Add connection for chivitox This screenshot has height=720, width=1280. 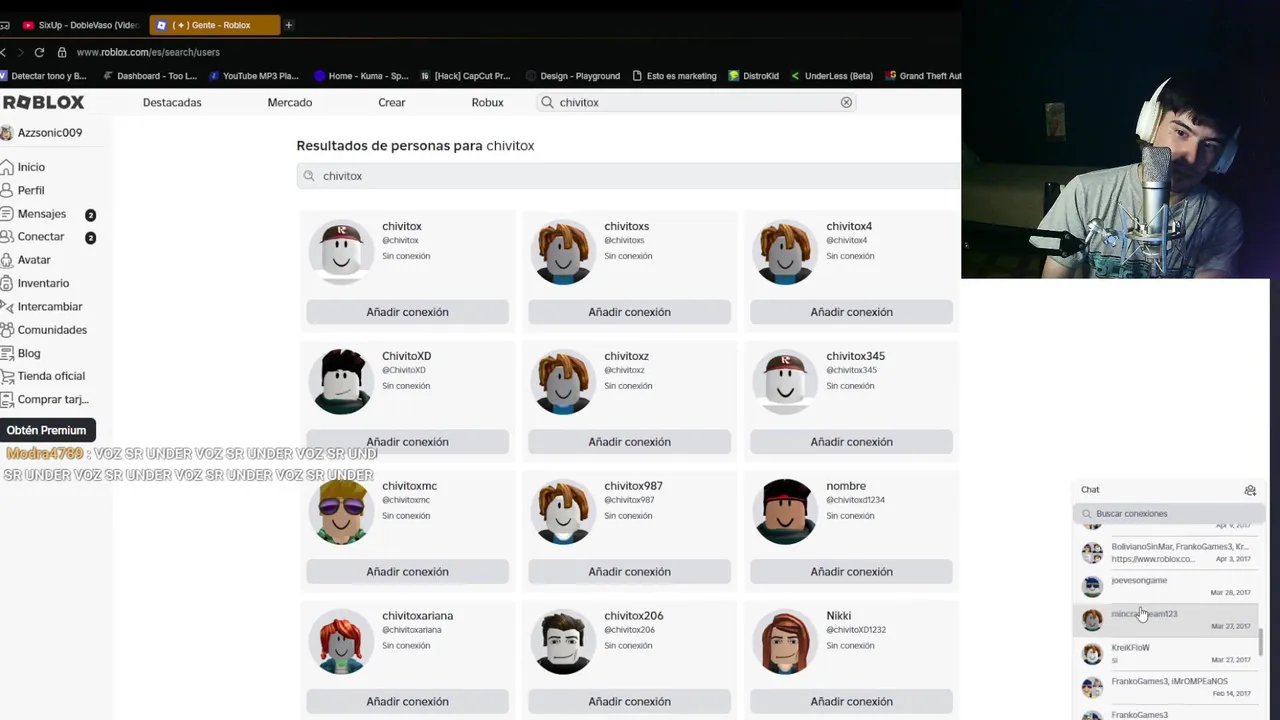(x=407, y=312)
